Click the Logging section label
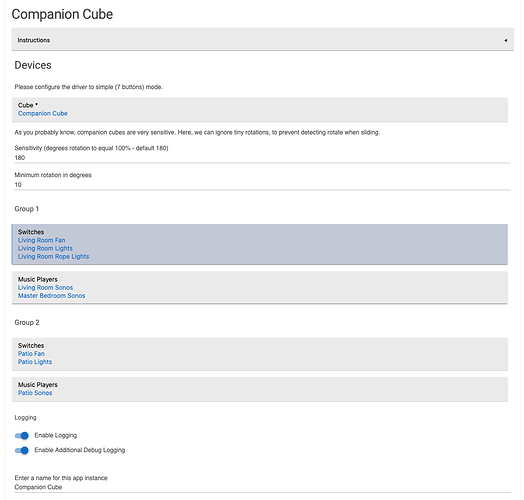 tap(25, 418)
